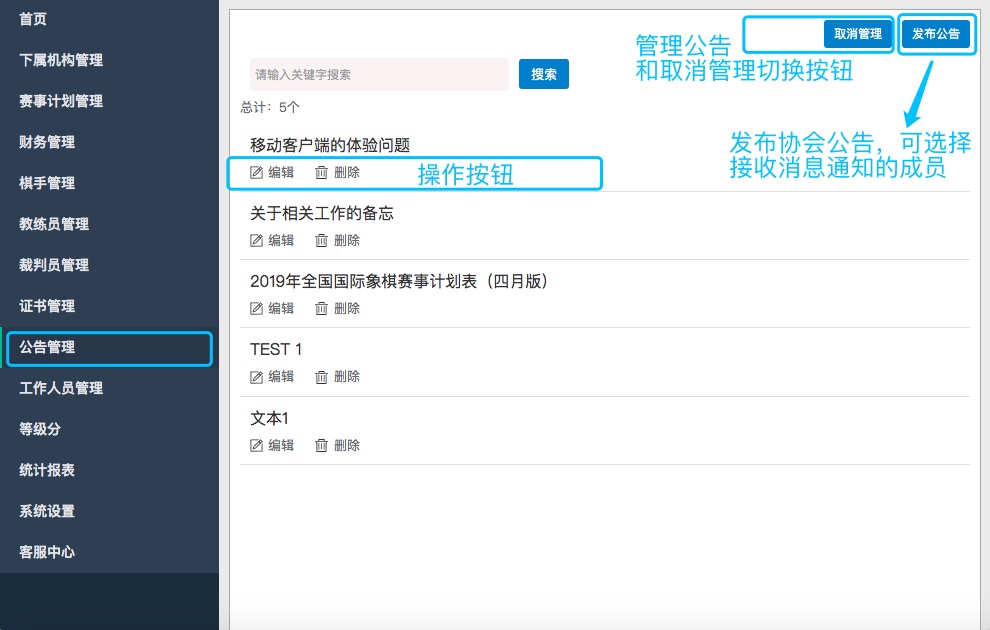Open 棋手管理 sidebar menu
The height and width of the screenshot is (630, 990).
coord(47,183)
